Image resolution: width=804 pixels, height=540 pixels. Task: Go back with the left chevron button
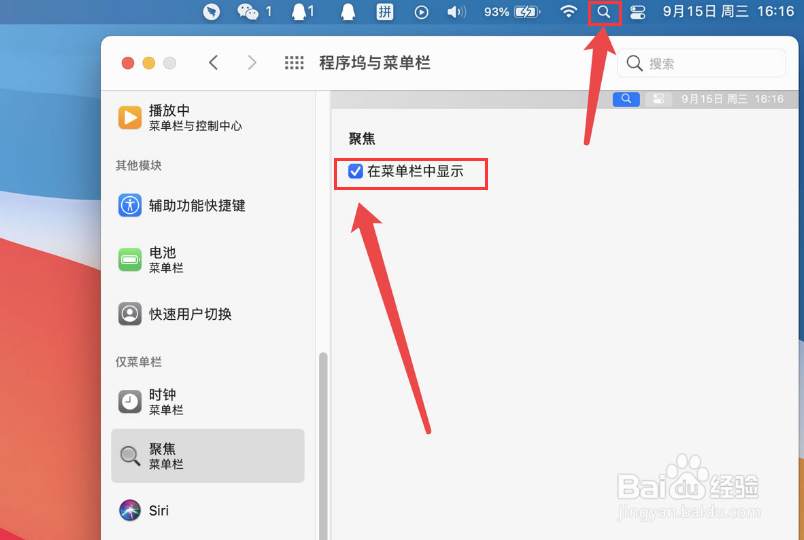coord(214,63)
